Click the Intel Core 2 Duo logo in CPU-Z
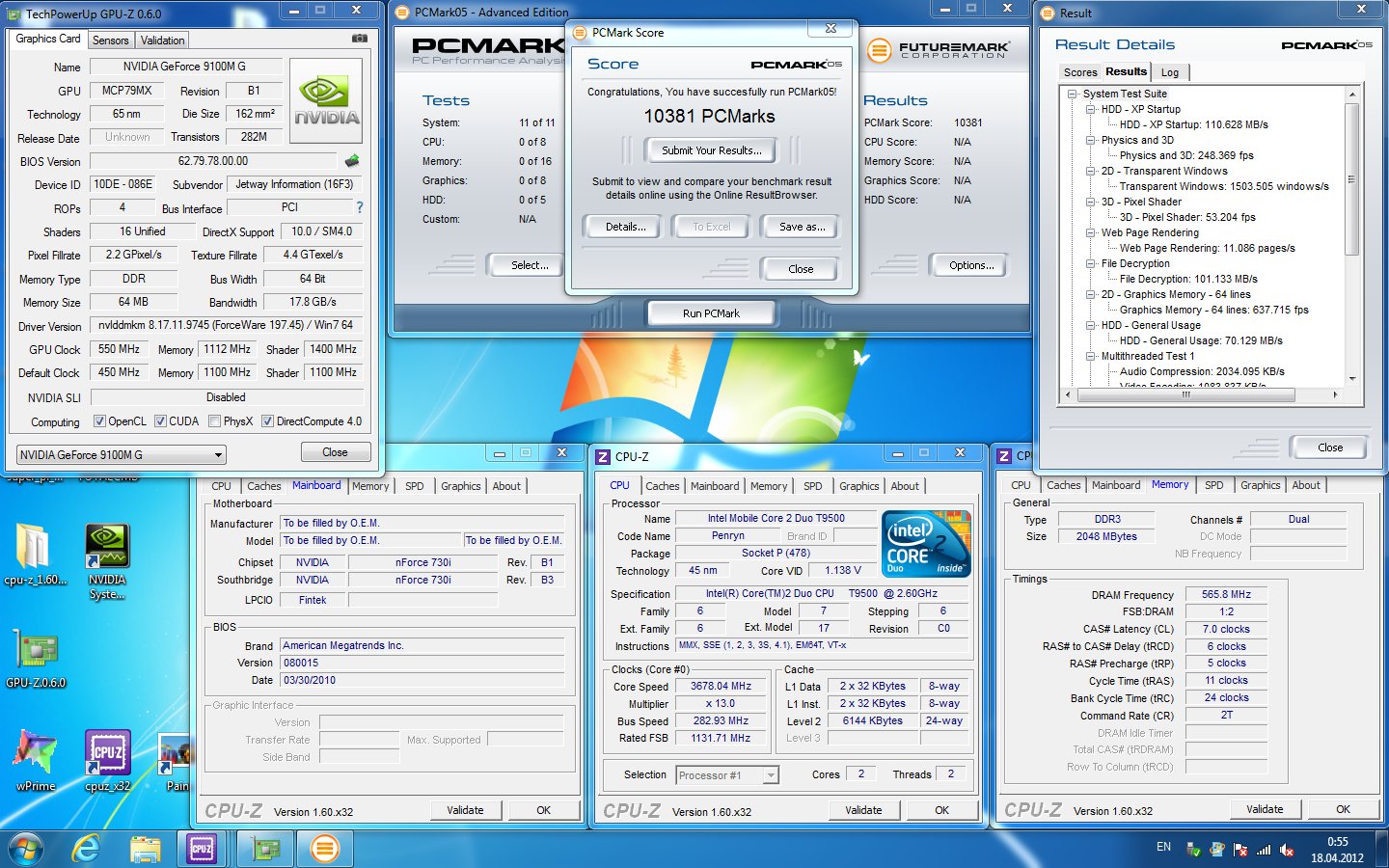Viewport: 1389px width, 868px height. 926,544
